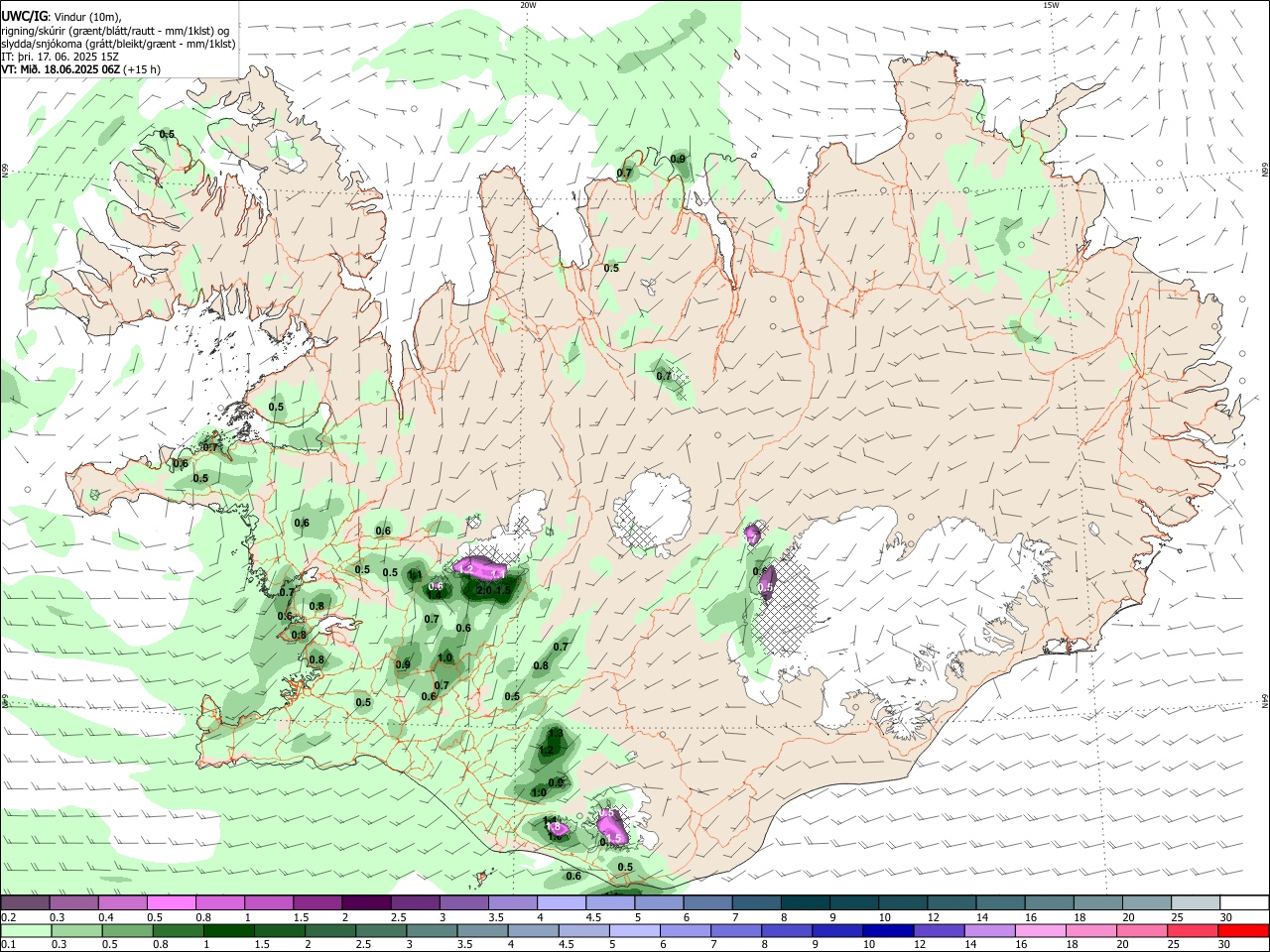Screen dimensions: 1270x952
Task: Click the '2.0' precipitation value on the map
Action: tap(483, 590)
